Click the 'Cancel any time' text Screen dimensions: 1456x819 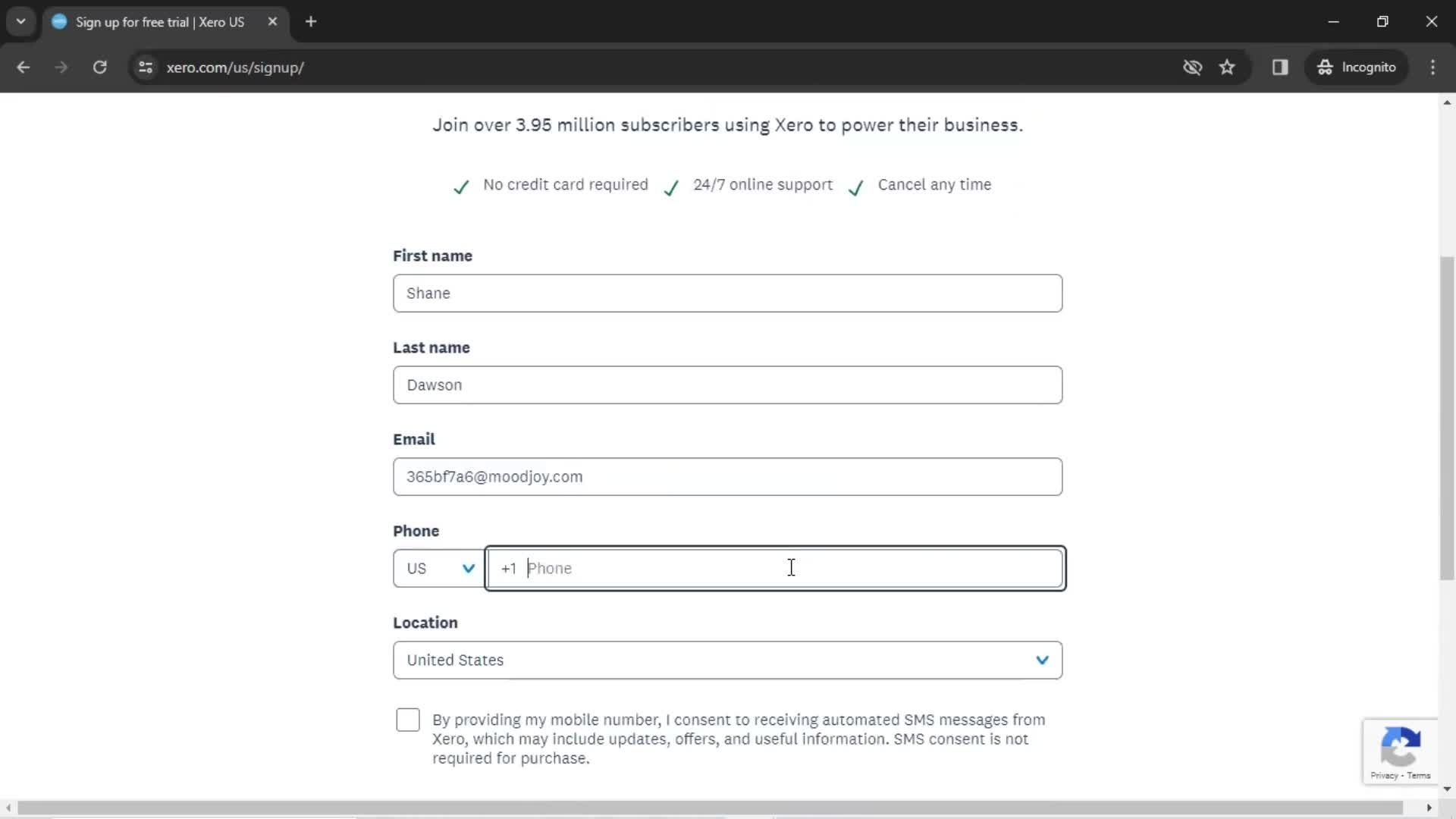[x=934, y=185]
